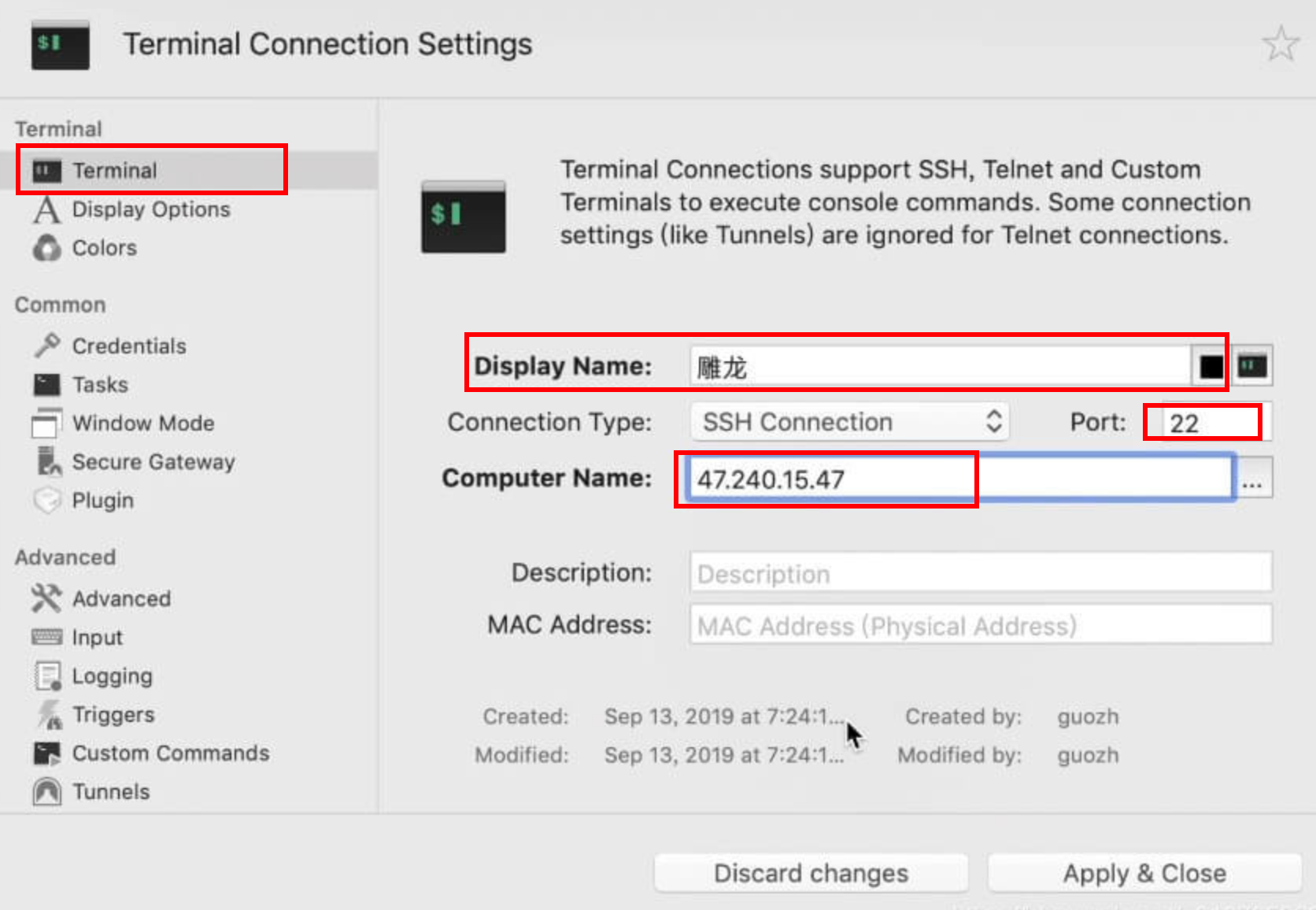The width and height of the screenshot is (1316, 910).
Task: Open the Display Name color swatch
Action: (1210, 364)
